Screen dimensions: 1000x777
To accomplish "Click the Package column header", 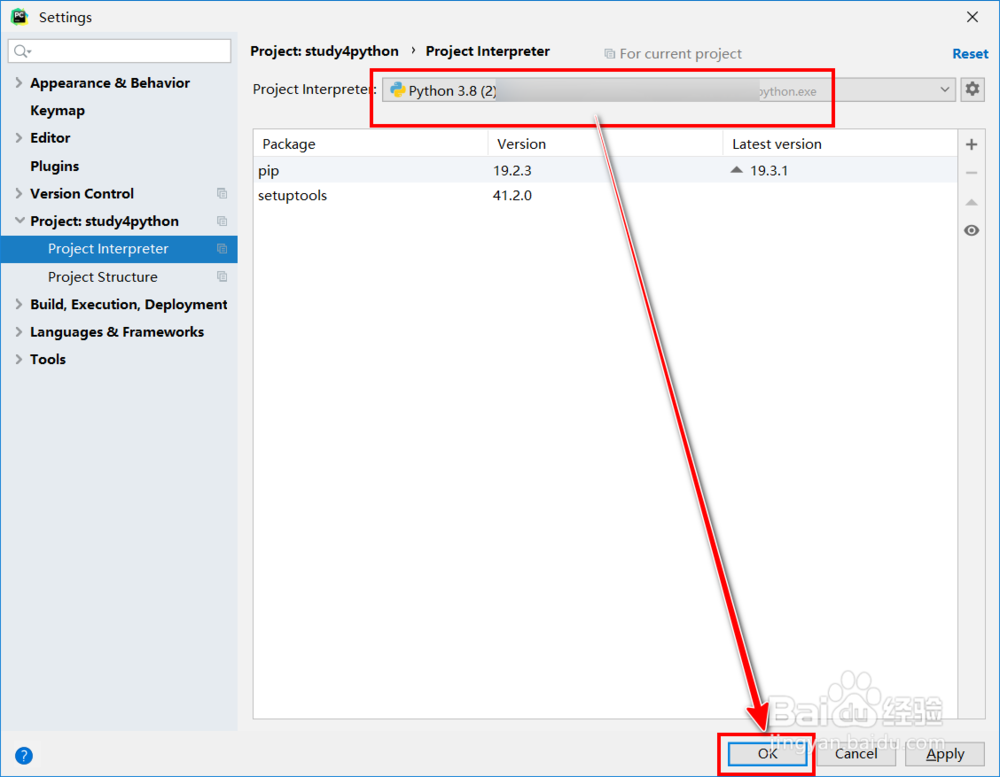I will click(371, 144).
